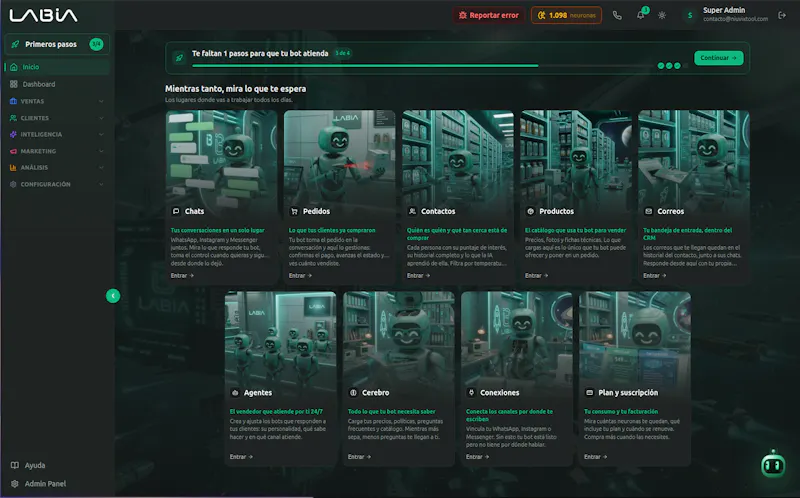Click the Continuar button
800x498 pixels.
(718, 58)
